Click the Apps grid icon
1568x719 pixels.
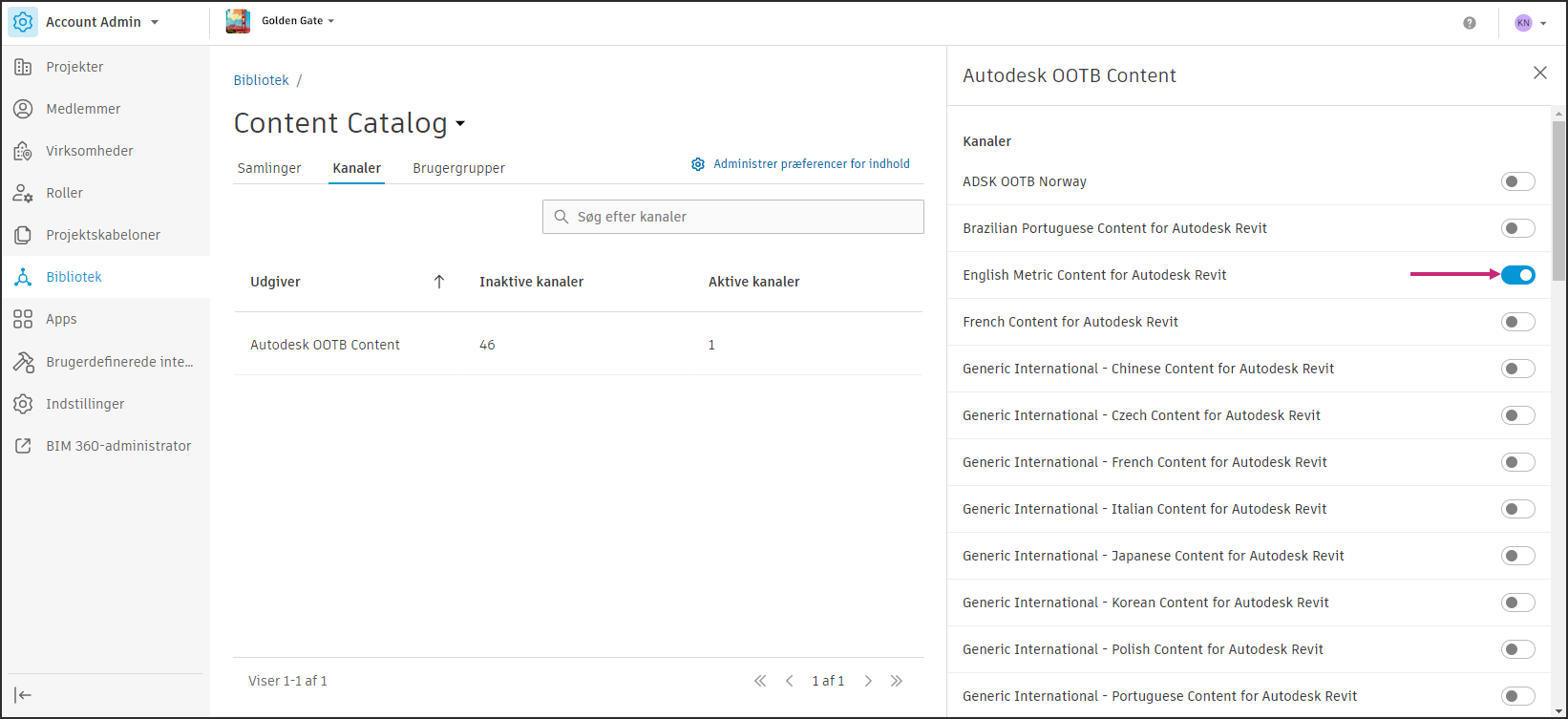(23, 319)
